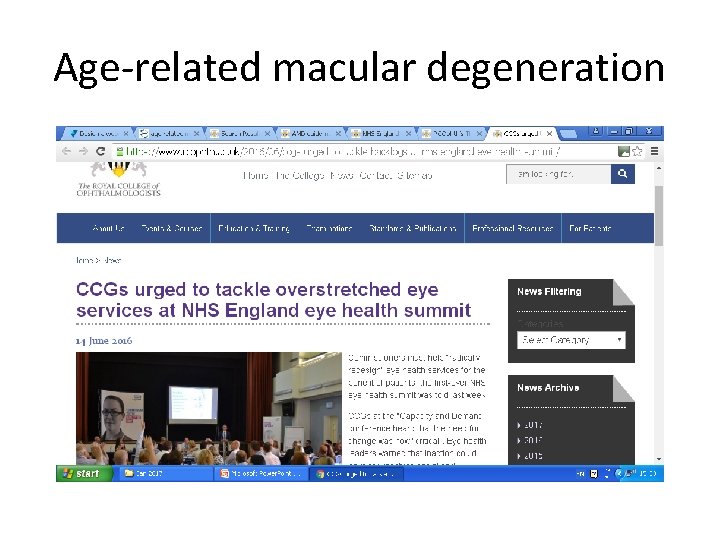Click the browser forward arrow

[x=83, y=151]
